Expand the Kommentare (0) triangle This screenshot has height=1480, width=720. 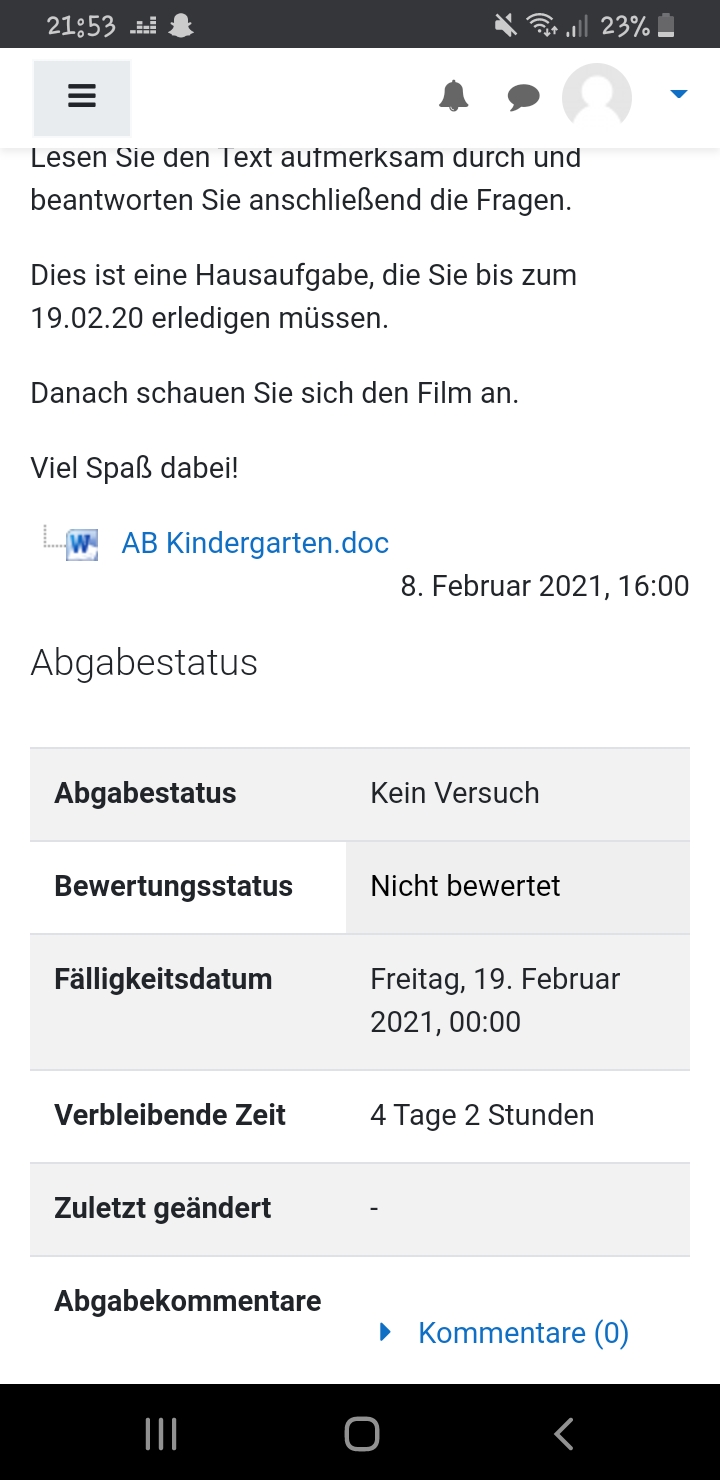point(386,1332)
